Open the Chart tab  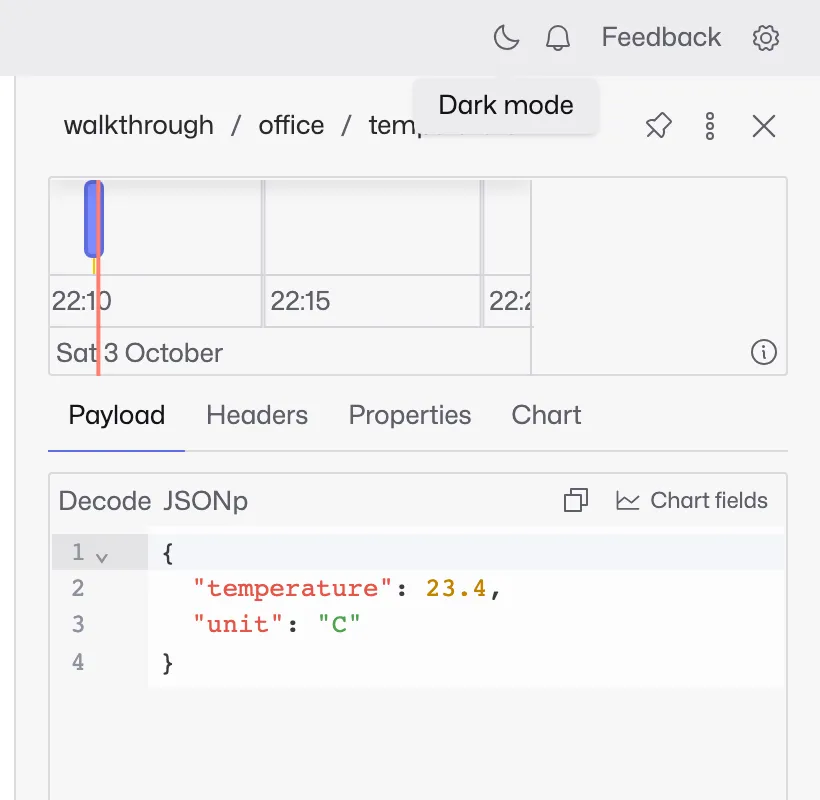pyautogui.click(x=546, y=415)
